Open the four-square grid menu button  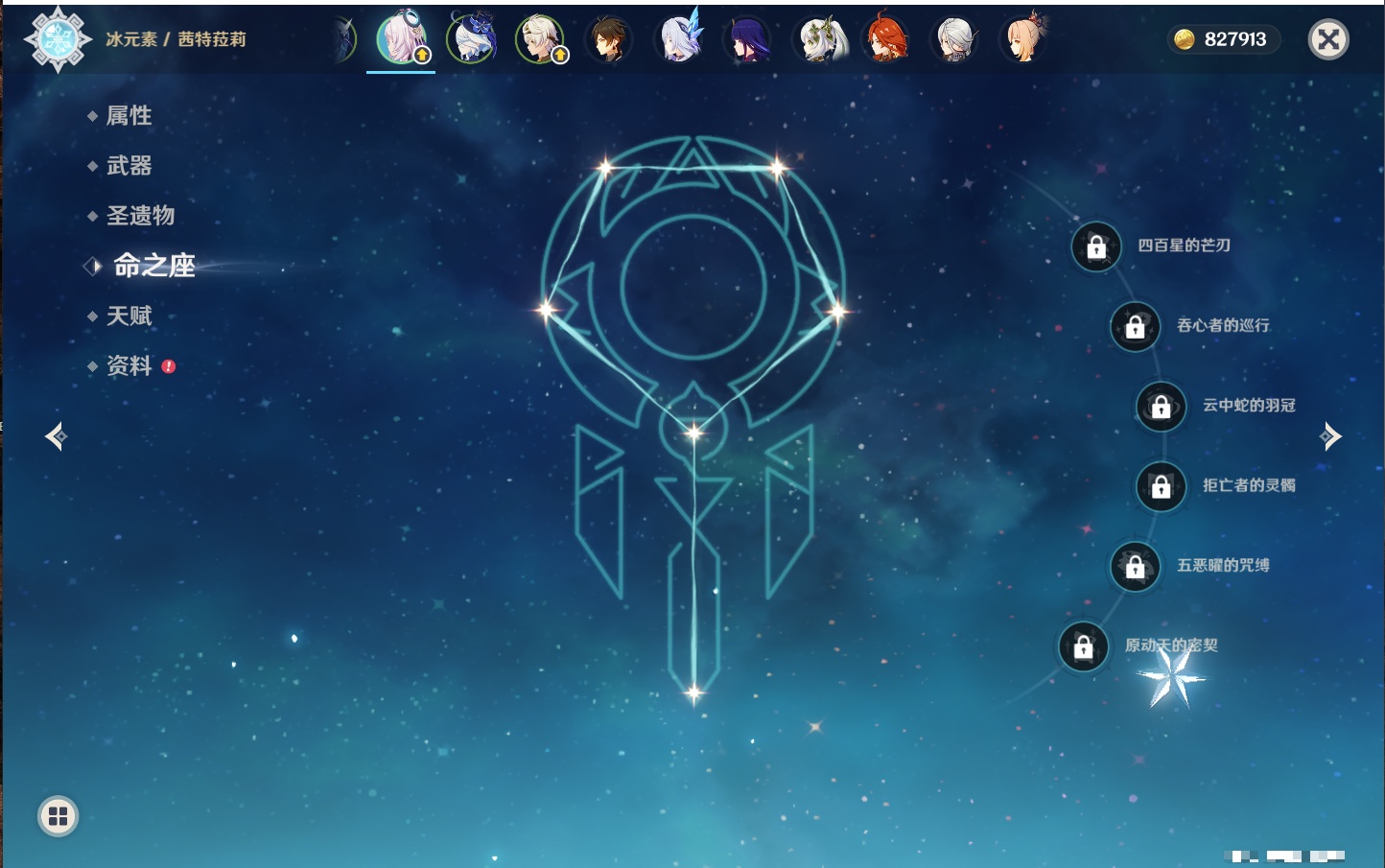point(58,816)
